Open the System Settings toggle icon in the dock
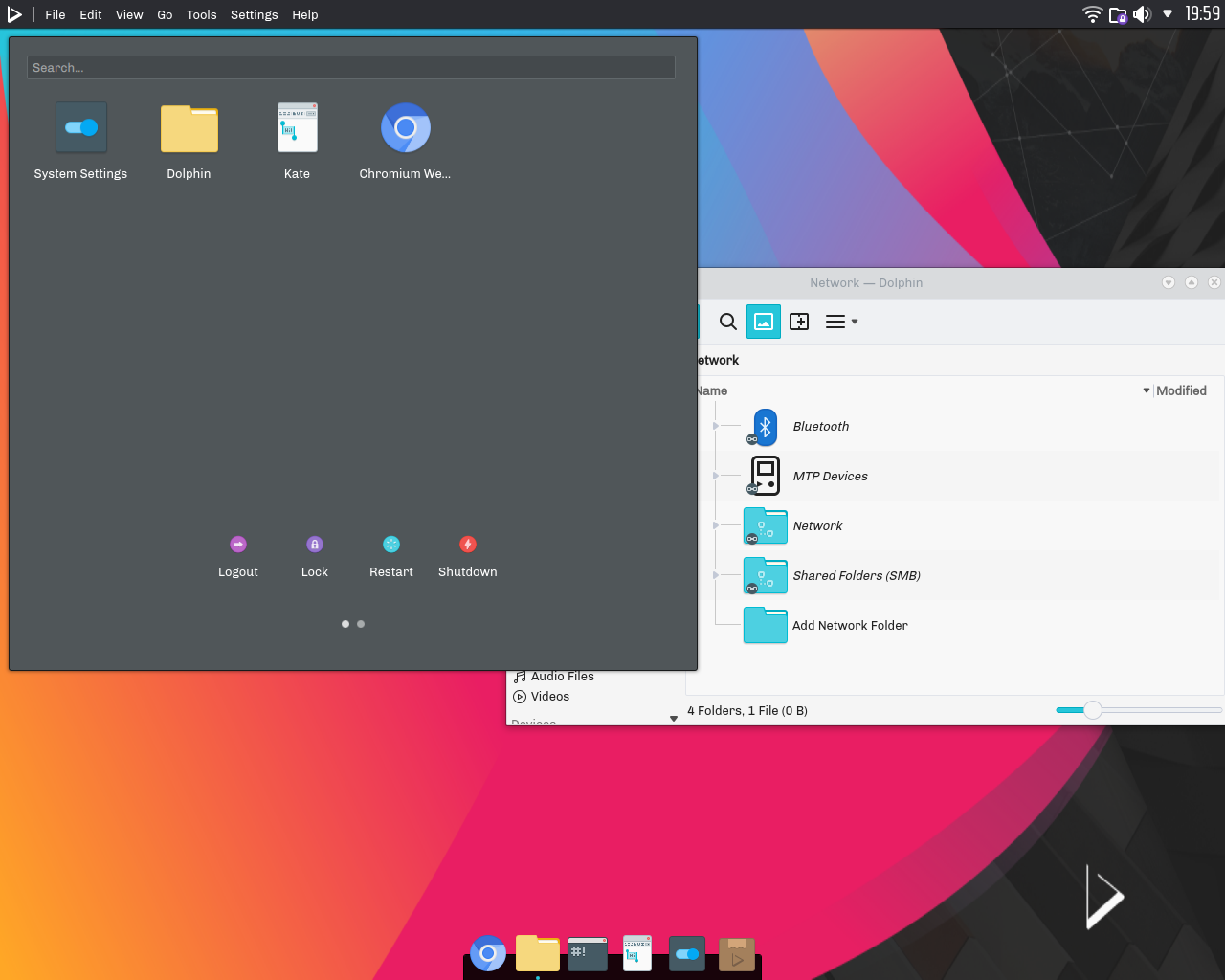The image size is (1225, 980). (687, 953)
